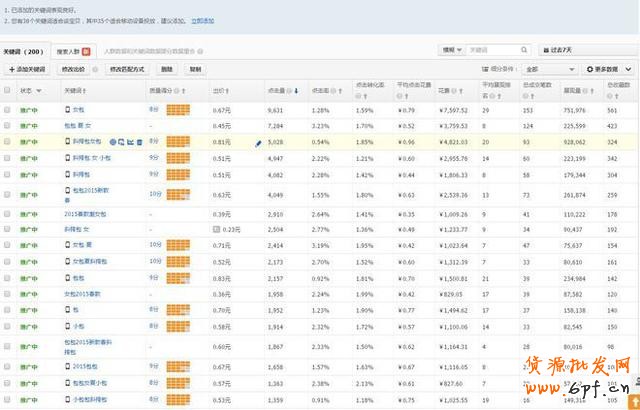Image resolution: width=640 pixels, height=410 pixels.
Task: Switch to the 关键词 (200) tab
Action: click(24, 50)
